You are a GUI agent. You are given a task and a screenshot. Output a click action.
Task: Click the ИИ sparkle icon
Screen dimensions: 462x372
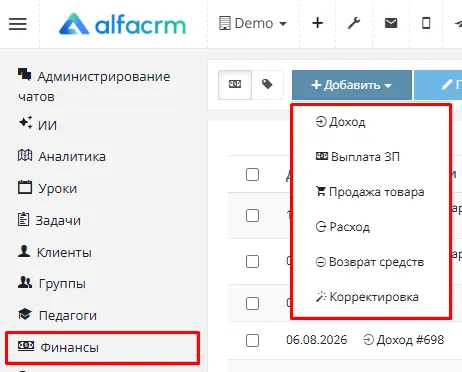coord(25,122)
